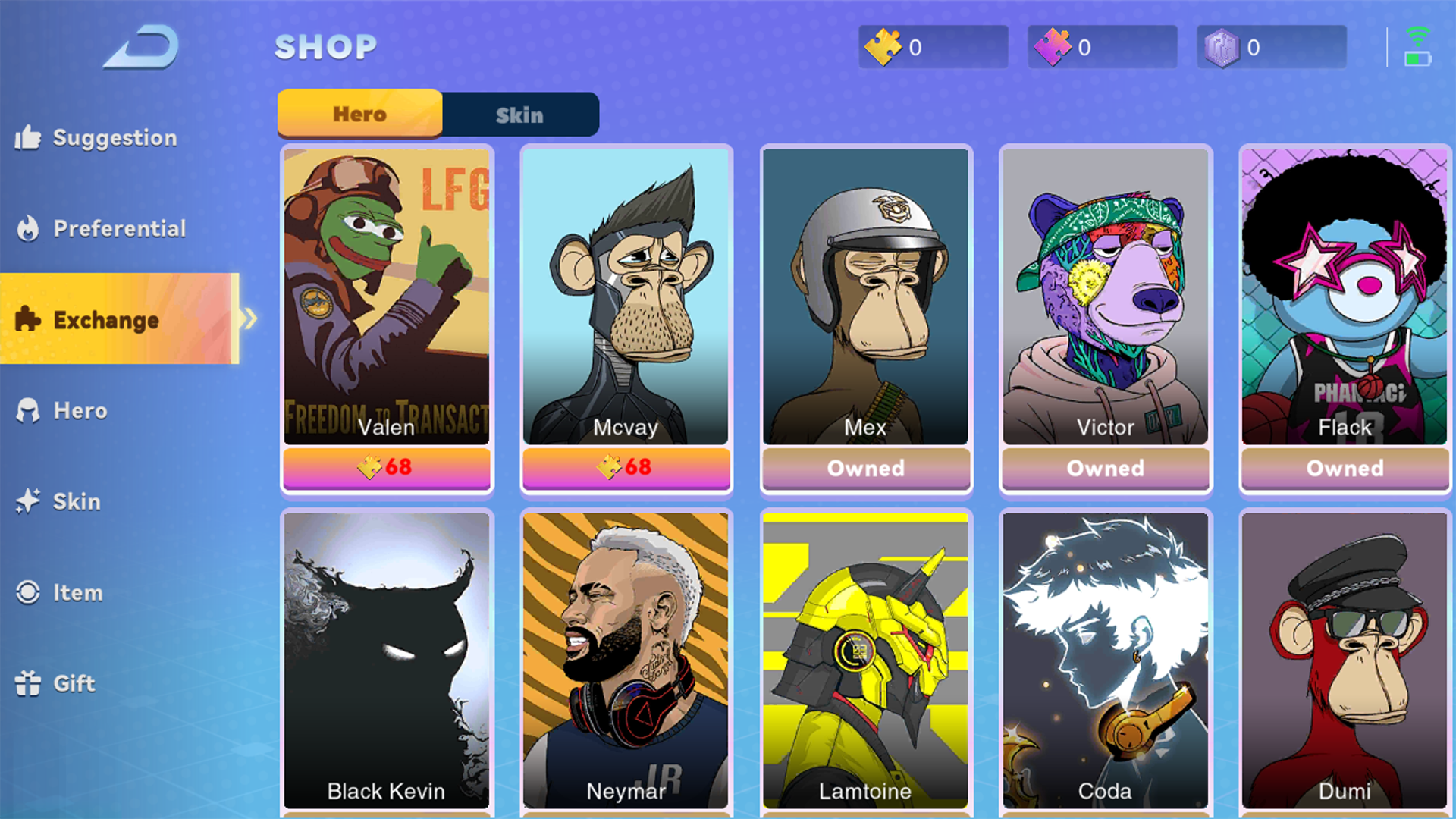
Task: Buy Mcvay for 68 puzzle pieces
Action: pos(626,467)
